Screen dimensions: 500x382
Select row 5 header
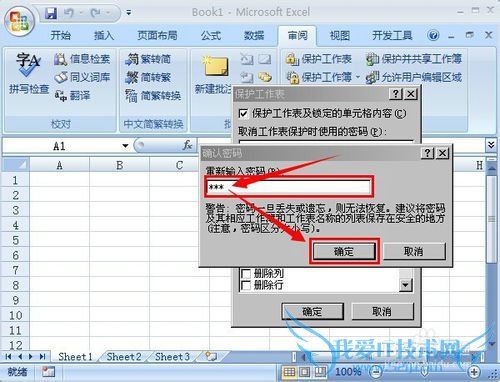point(16,240)
